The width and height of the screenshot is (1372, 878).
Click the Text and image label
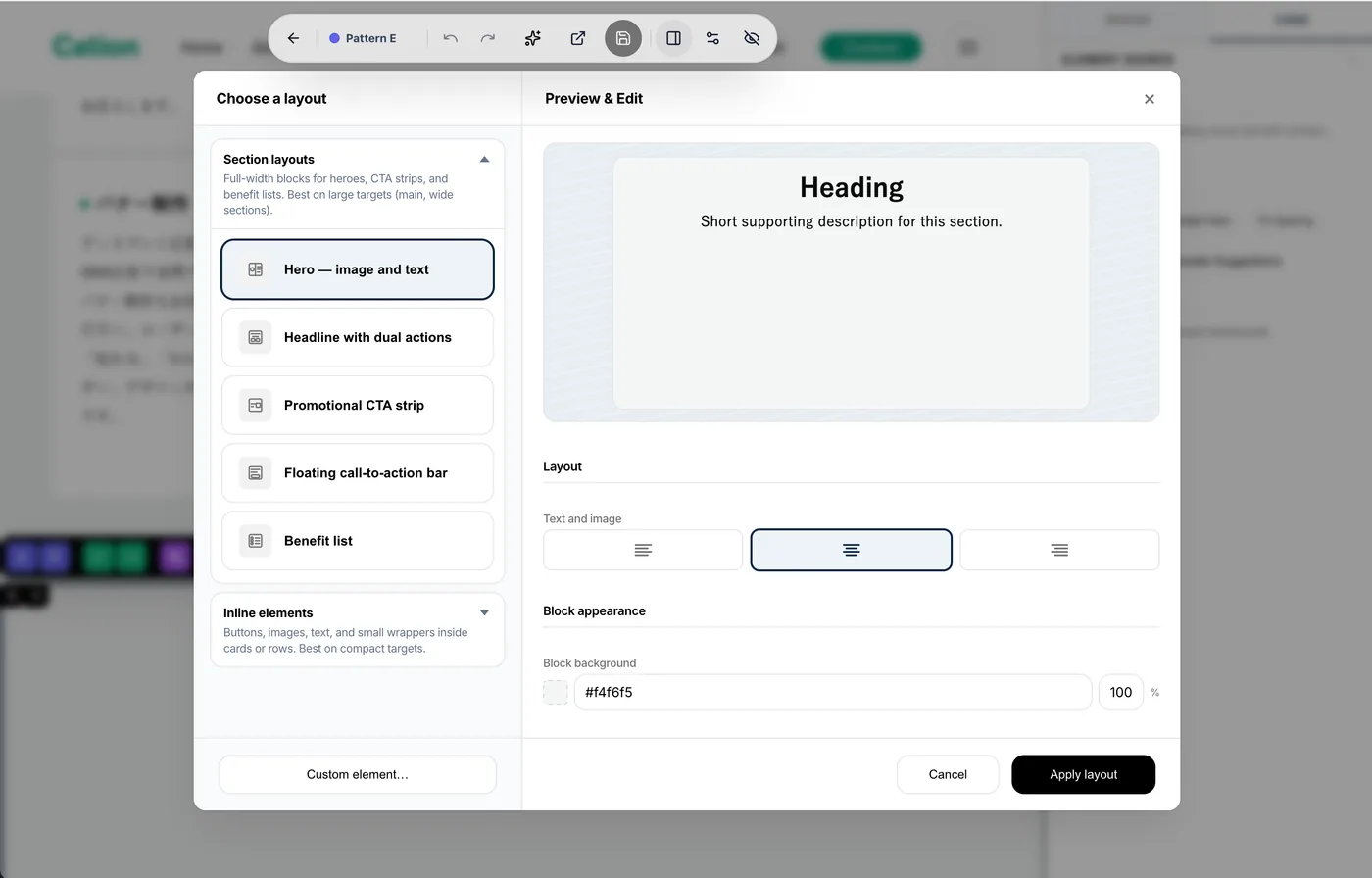click(582, 518)
